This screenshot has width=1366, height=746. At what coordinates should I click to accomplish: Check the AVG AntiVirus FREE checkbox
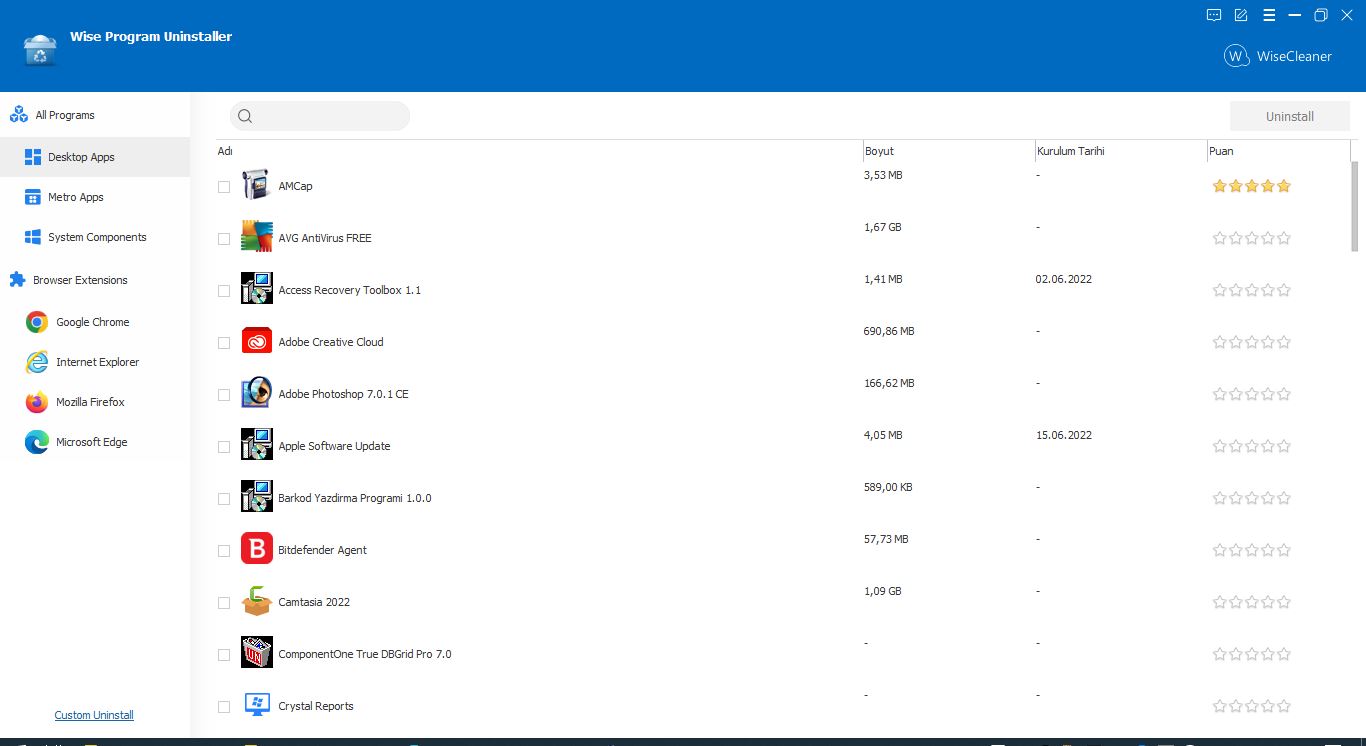(224, 239)
